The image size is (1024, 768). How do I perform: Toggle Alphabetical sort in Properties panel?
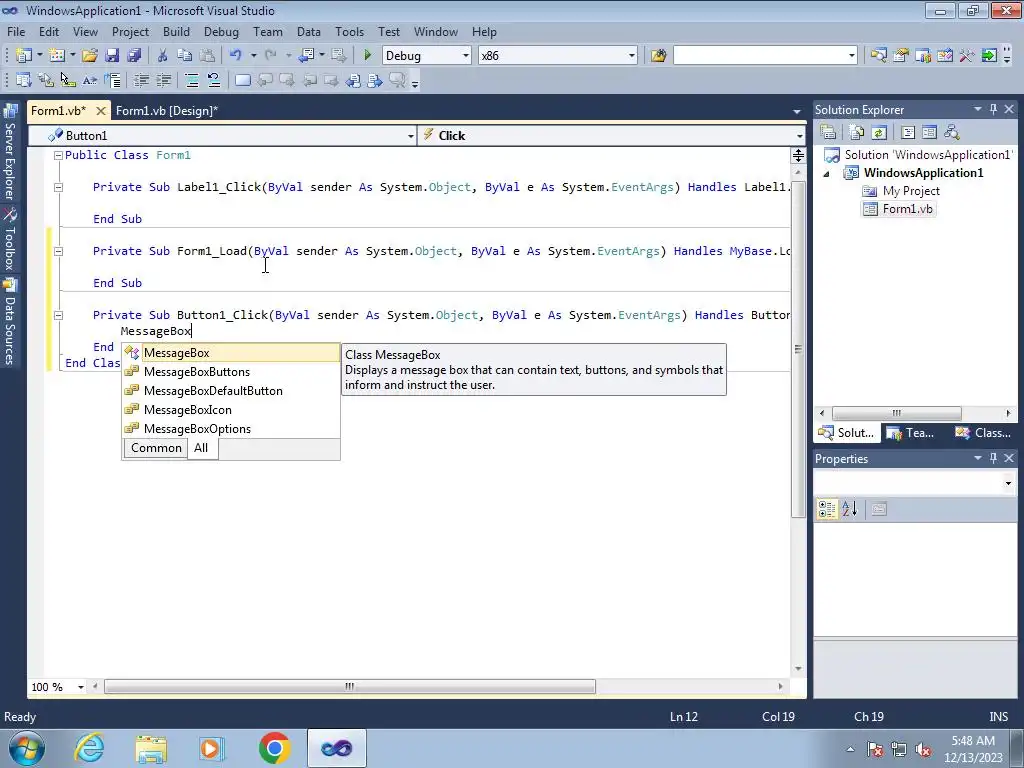pyautogui.click(x=849, y=509)
